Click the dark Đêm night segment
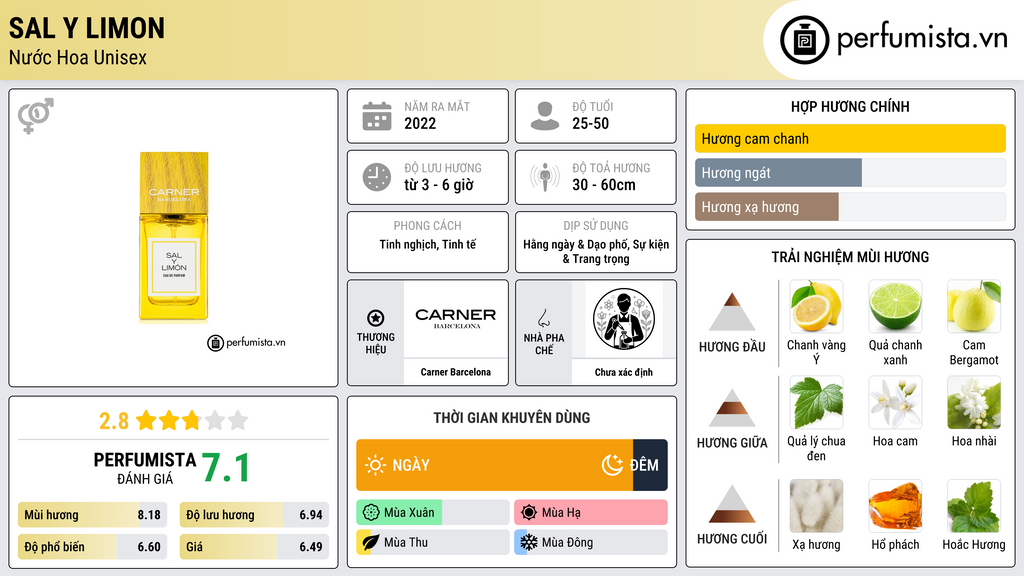Image resolution: width=1024 pixels, height=576 pixels. coord(650,465)
